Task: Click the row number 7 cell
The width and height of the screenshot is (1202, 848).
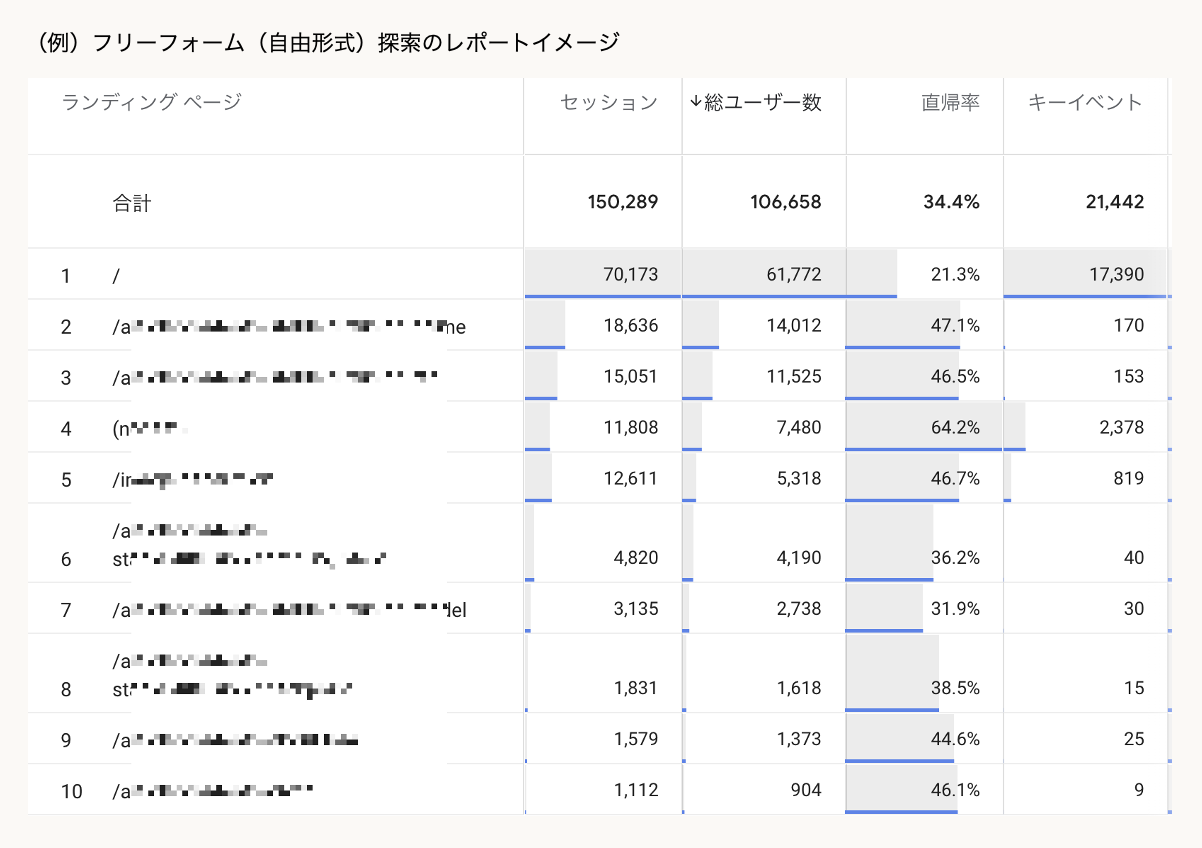Action: [66, 610]
